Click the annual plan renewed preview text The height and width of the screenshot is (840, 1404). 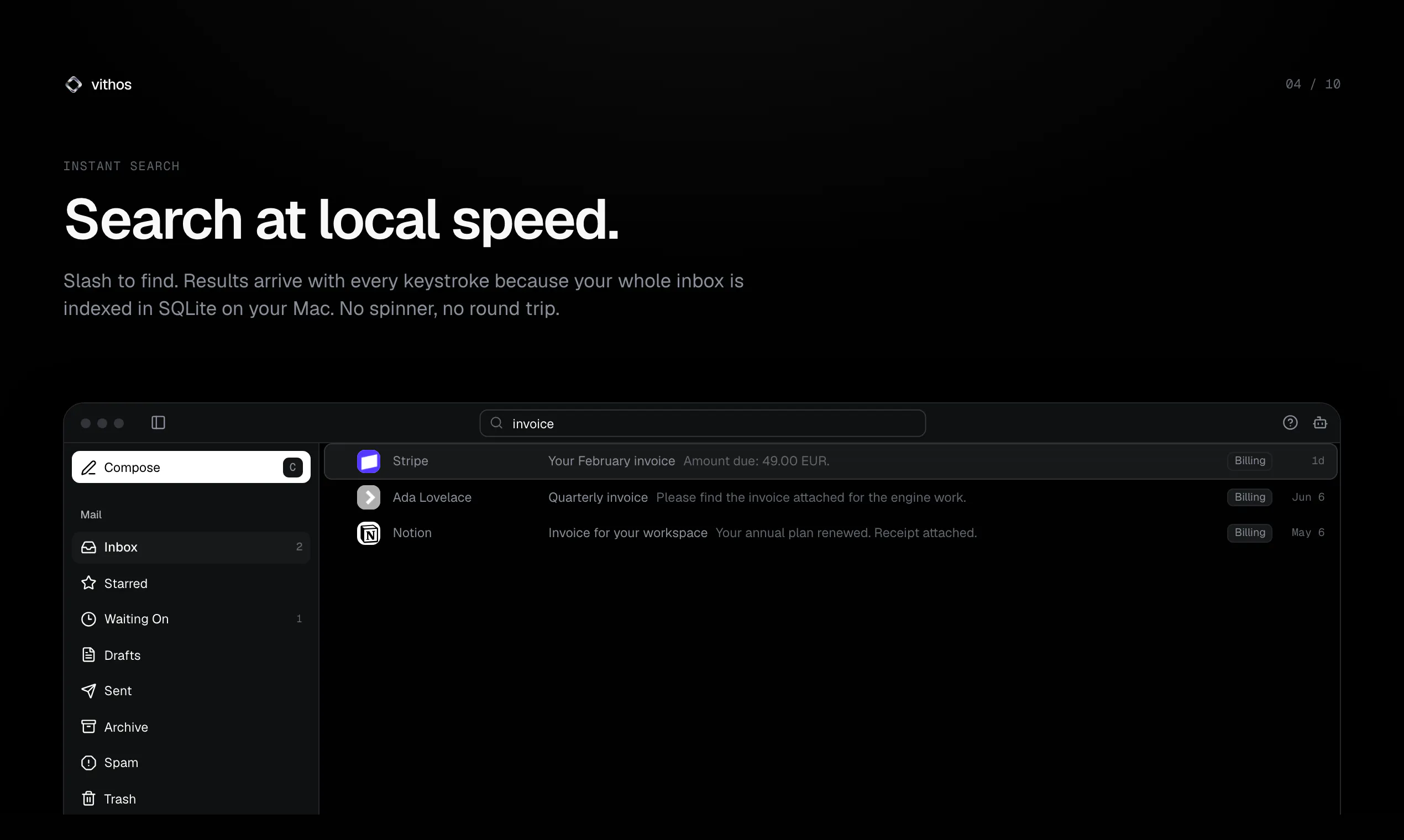tap(846, 533)
